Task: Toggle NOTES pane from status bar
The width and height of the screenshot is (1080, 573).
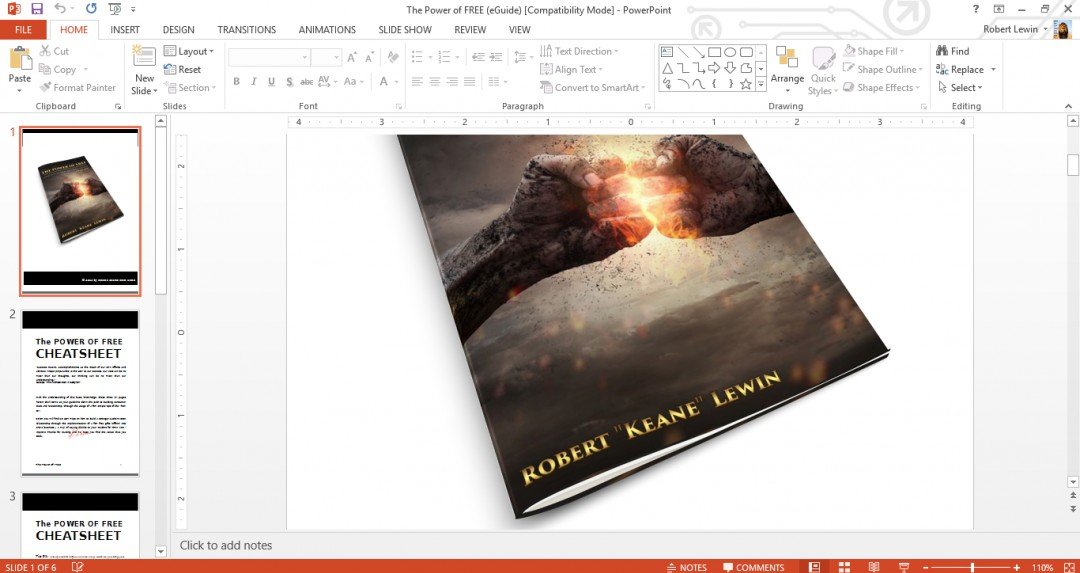Action: pos(687,567)
